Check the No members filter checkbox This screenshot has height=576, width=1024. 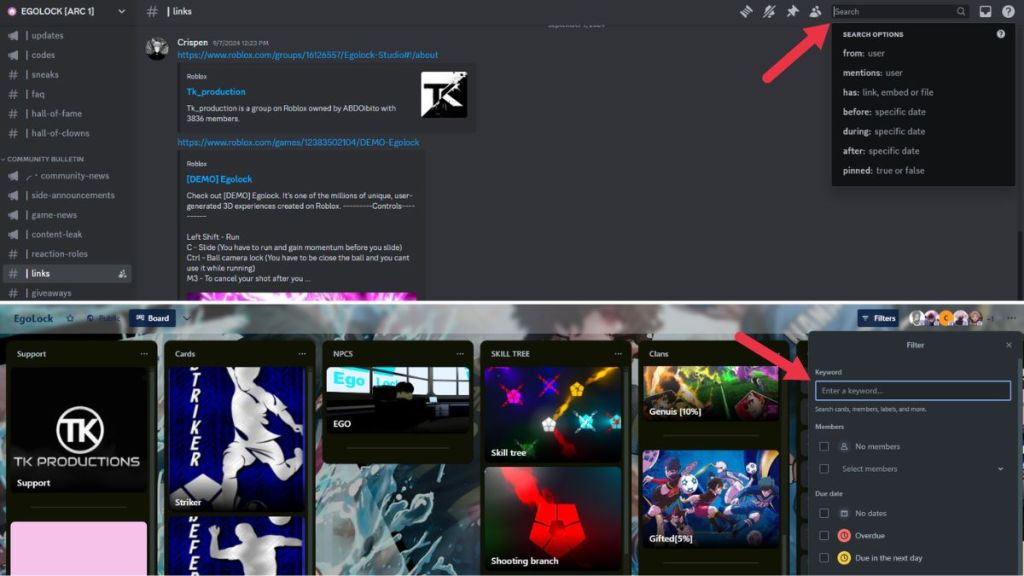click(824, 446)
